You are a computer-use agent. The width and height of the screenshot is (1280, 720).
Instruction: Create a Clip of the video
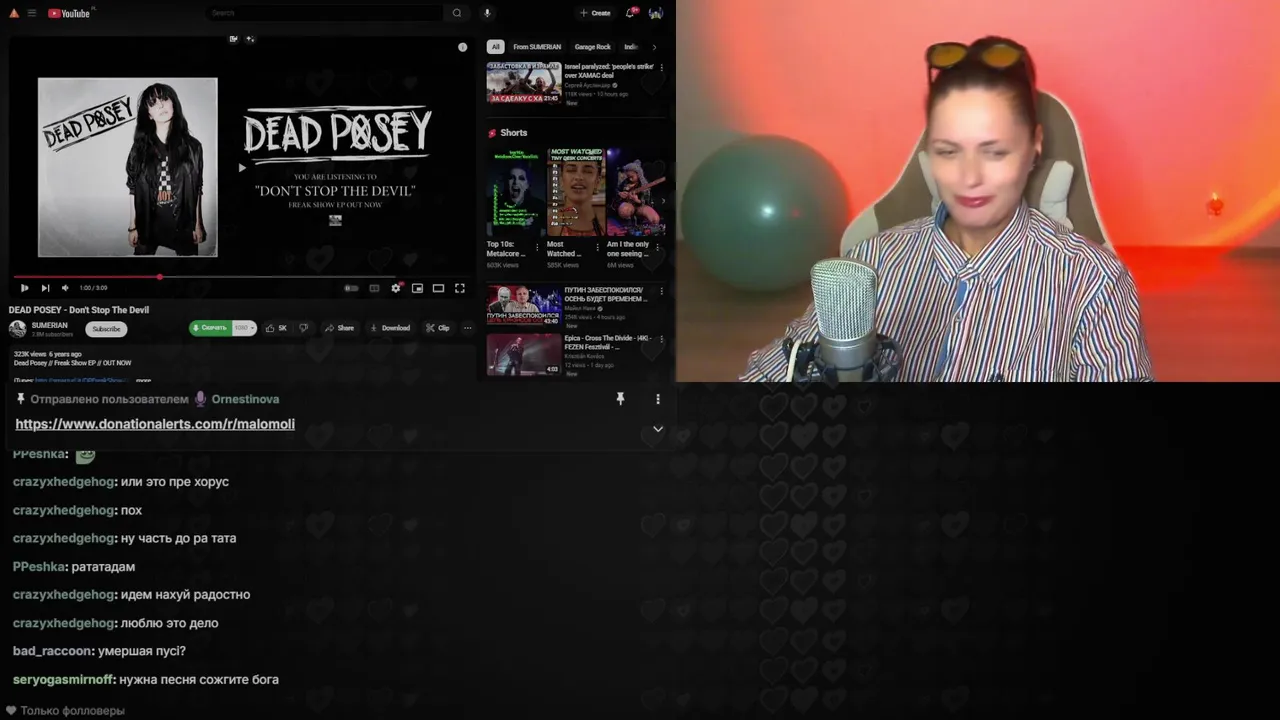tap(438, 328)
